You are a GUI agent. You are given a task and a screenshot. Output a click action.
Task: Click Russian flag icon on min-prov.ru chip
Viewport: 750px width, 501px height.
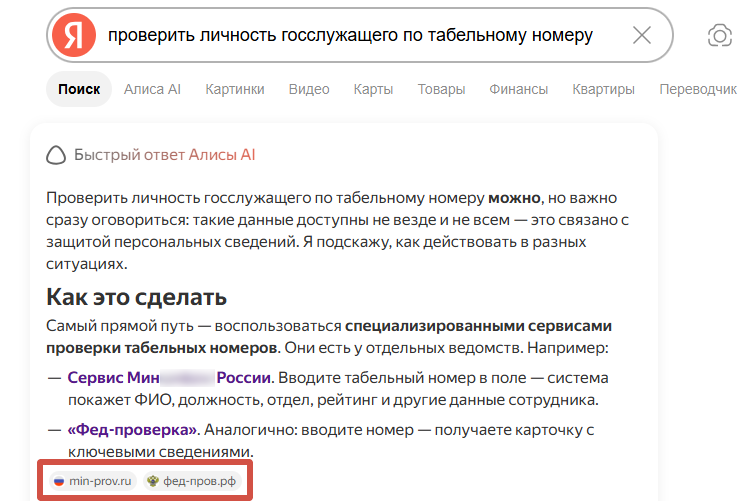pyautogui.click(x=59, y=481)
